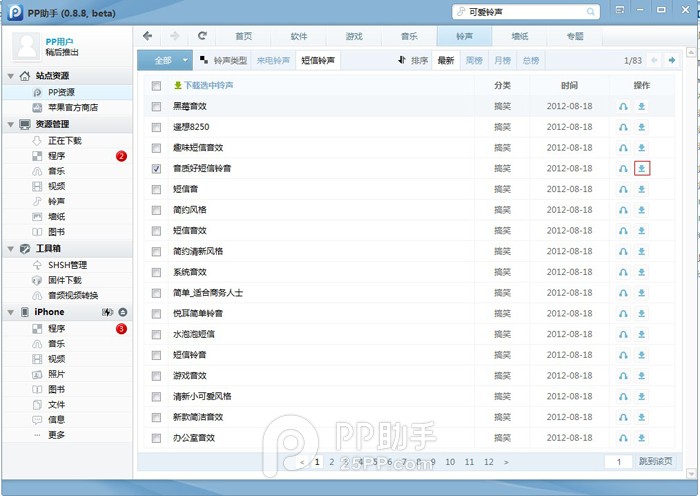Screen dimensions: 700x496
Task: Preview 黑莓音效 with the headphone icon
Action: pyautogui.click(x=623, y=106)
